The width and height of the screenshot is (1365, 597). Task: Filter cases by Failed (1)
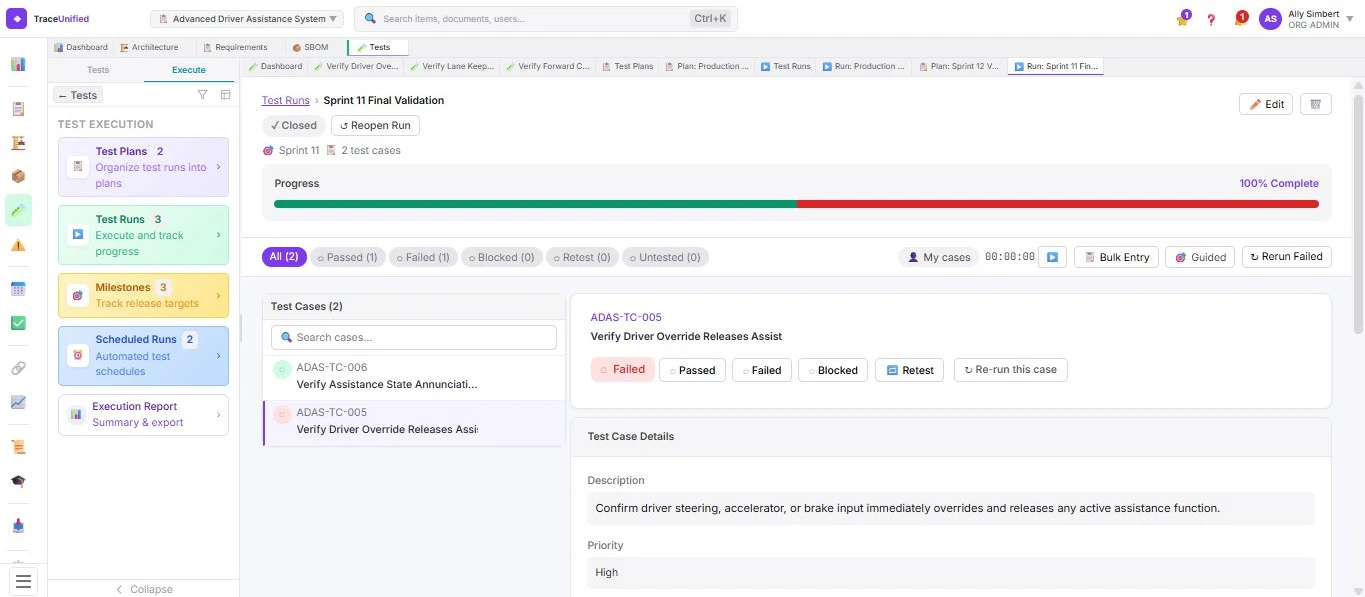click(425, 257)
